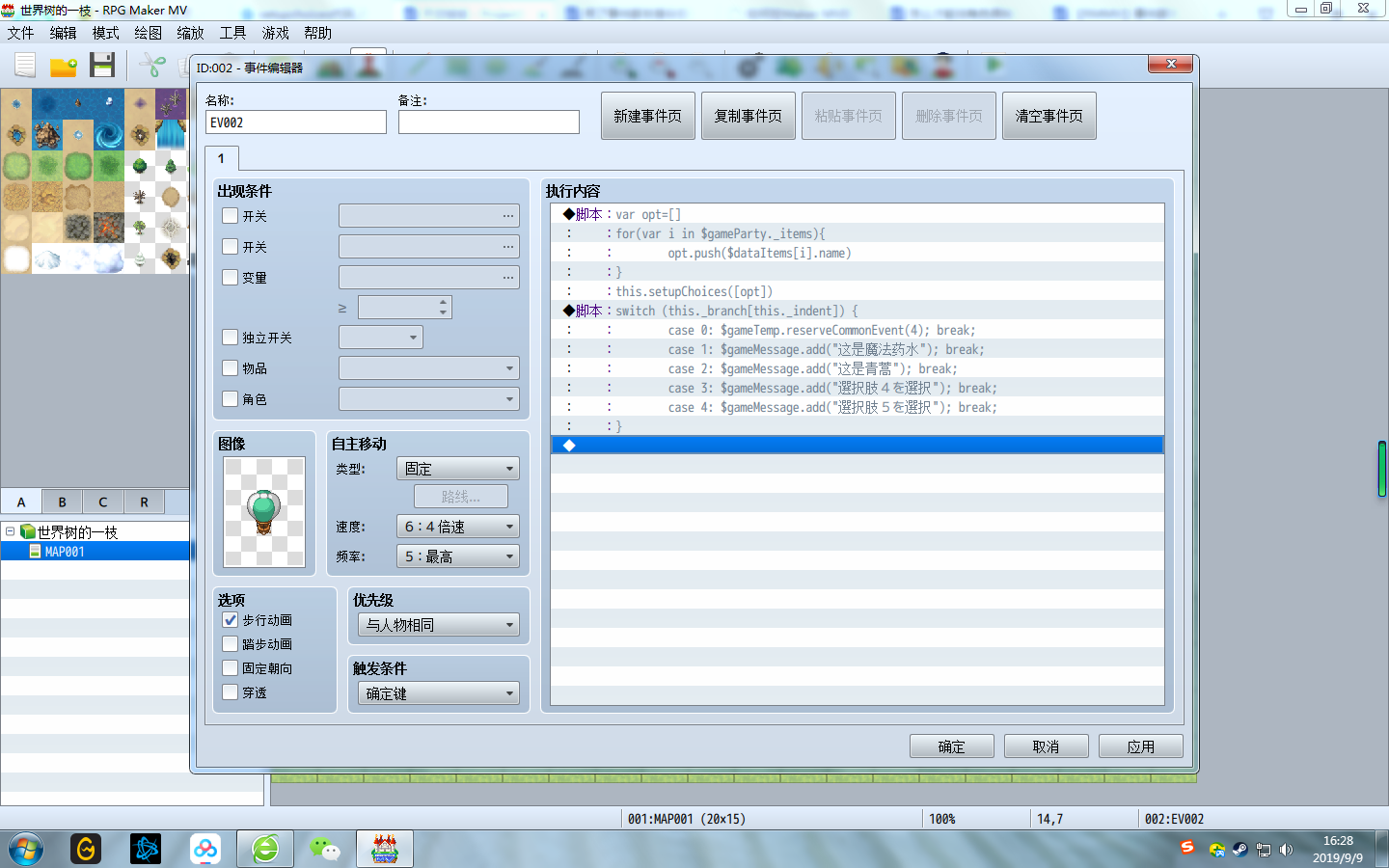
Task: Click the RPG Maker MV taskbar icon
Action: (385, 849)
